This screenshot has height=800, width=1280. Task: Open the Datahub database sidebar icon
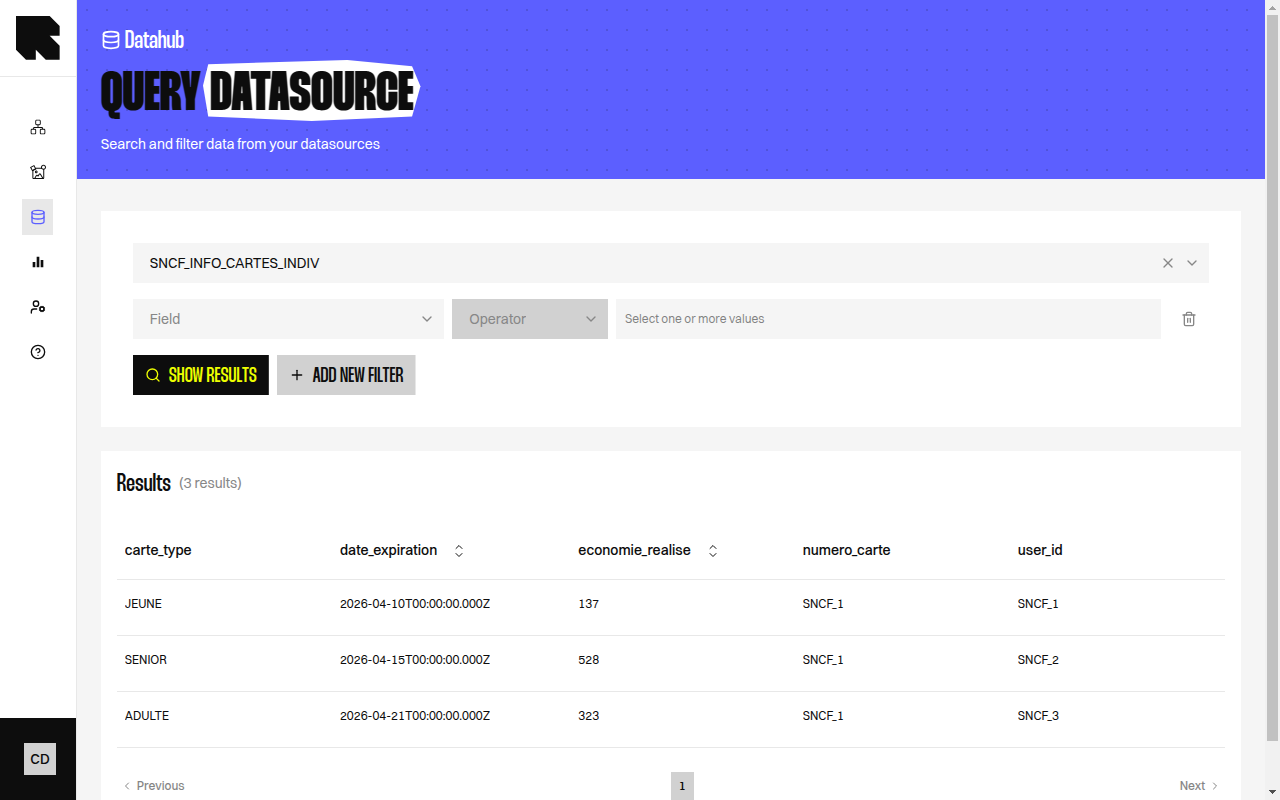point(38,217)
